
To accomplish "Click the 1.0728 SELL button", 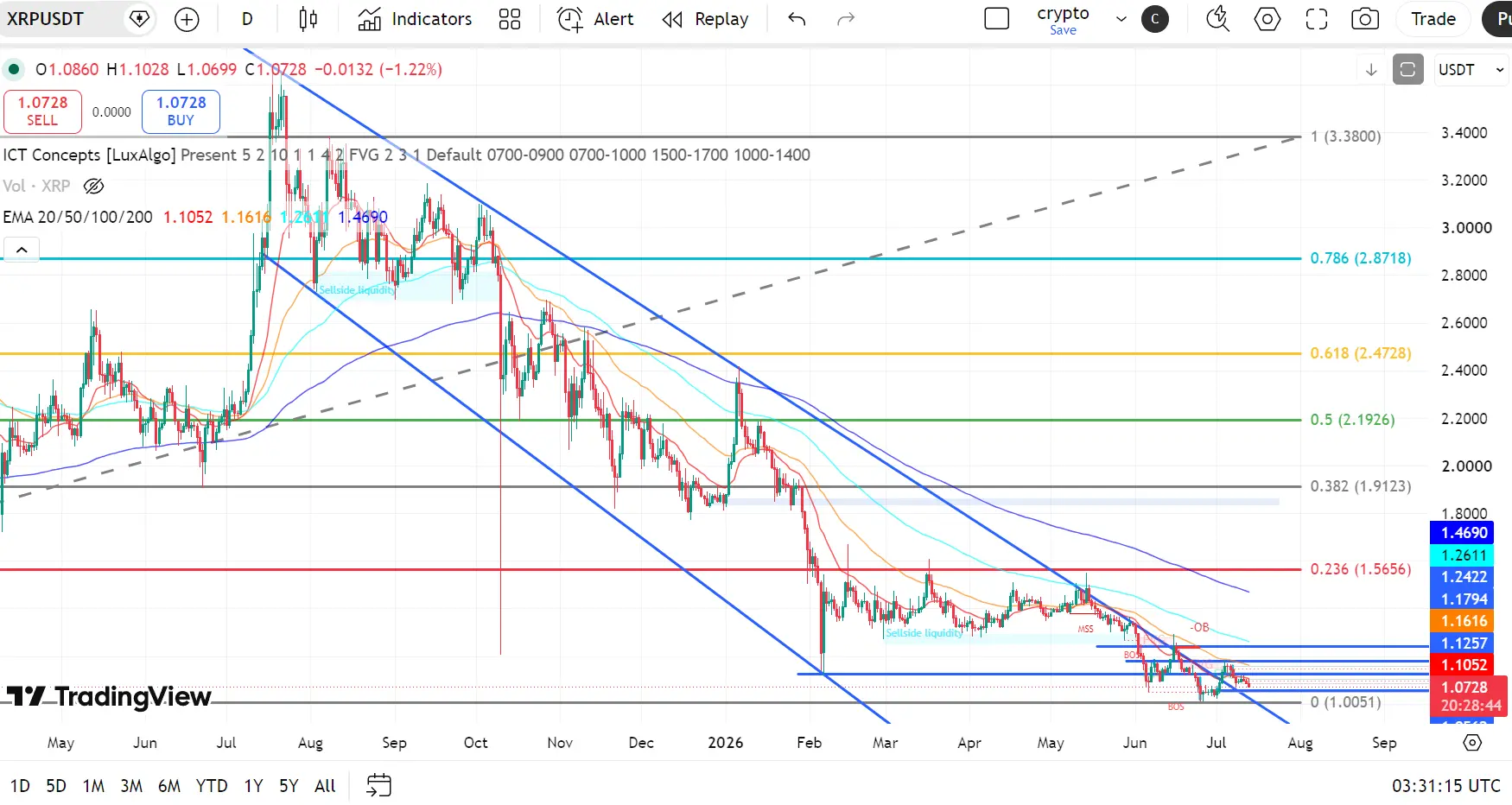I will 42,111.
